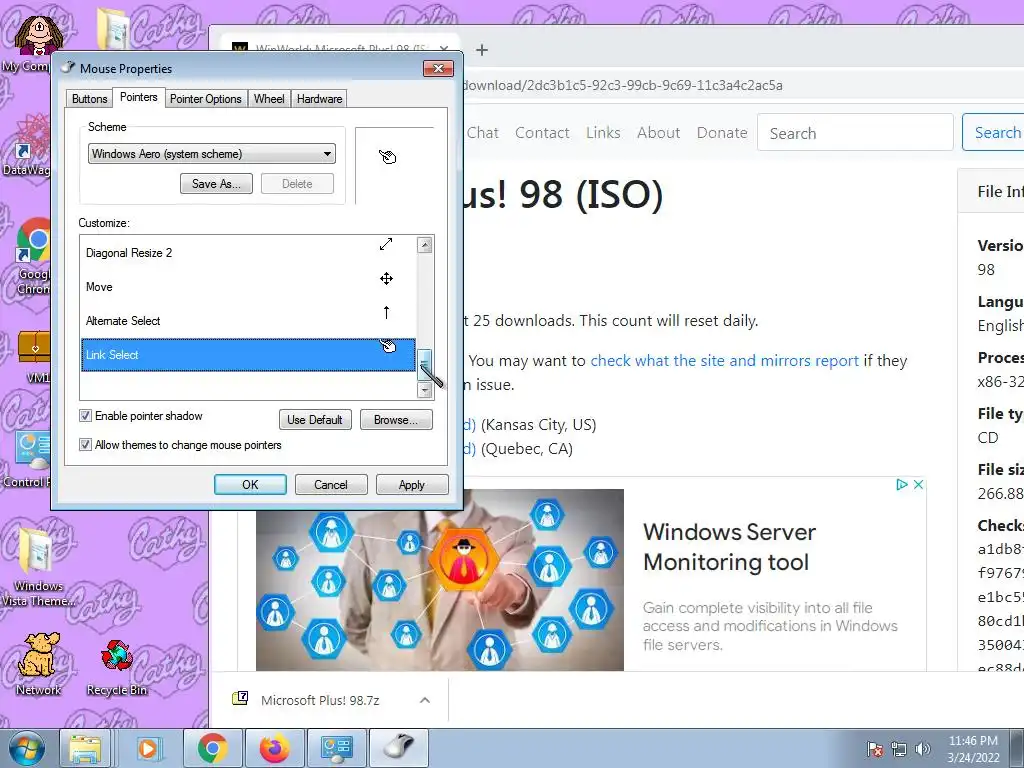Switch to the Control Panel taskbar item
This screenshot has width=1024, height=768.
pyautogui.click(x=337, y=748)
